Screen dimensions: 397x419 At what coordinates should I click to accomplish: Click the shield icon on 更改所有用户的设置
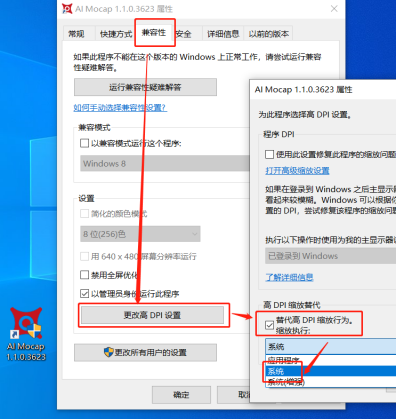(x=109, y=352)
